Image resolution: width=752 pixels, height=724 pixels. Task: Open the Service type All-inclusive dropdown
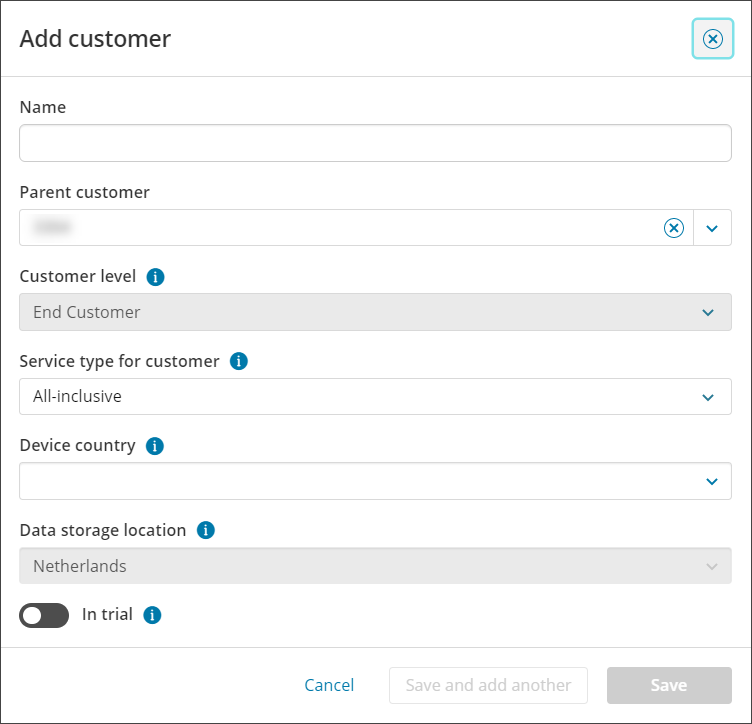(375, 397)
